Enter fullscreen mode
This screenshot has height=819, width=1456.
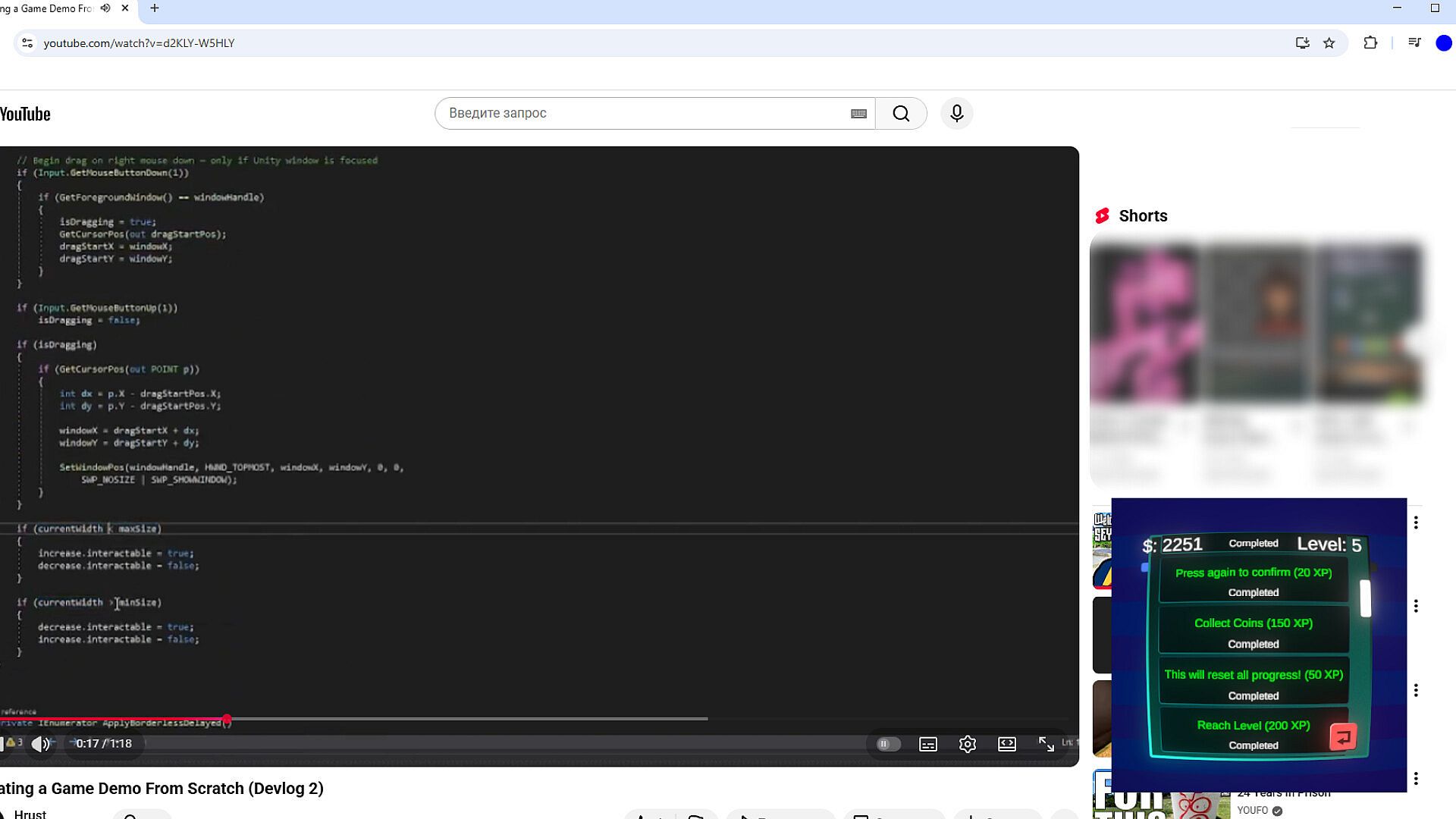[x=1046, y=745]
